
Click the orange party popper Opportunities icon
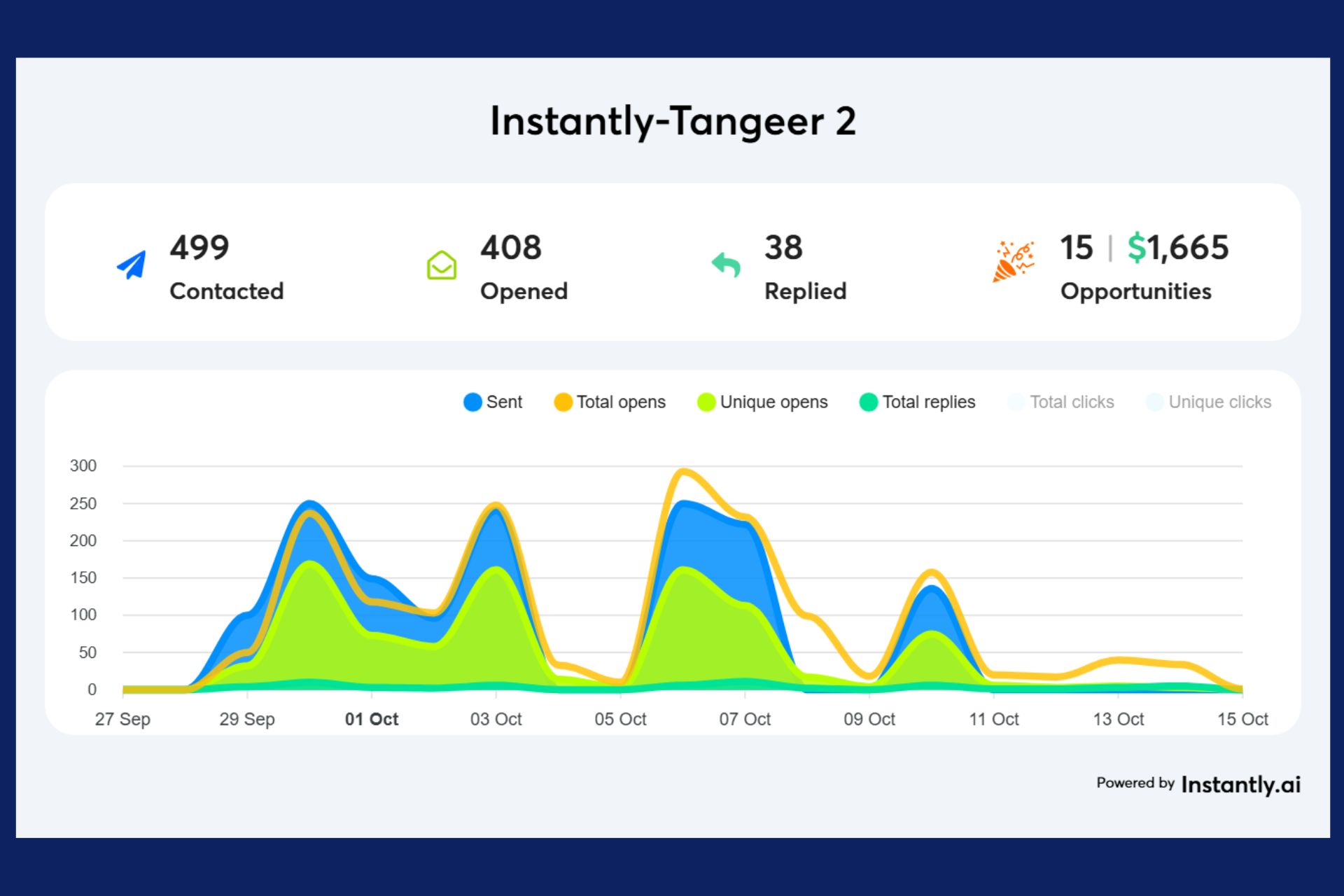point(1013,261)
